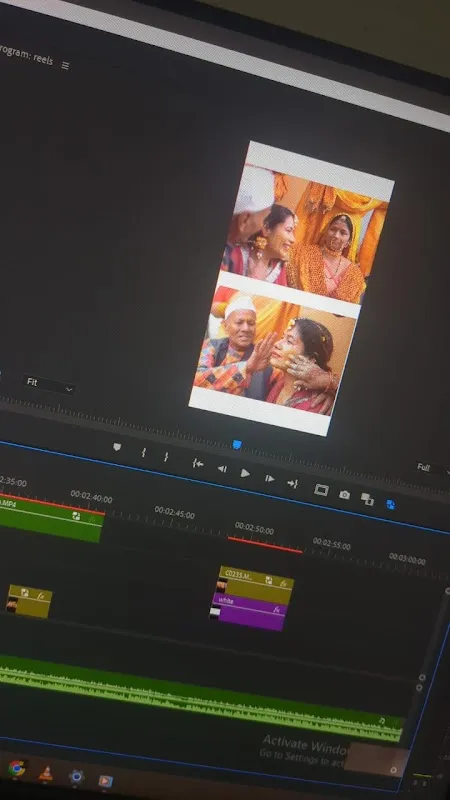This screenshot has height=800, width=450.
Task: Click the 00:02:45:00 mark on the timeline ruler
Action: click(x=174, y=513)
